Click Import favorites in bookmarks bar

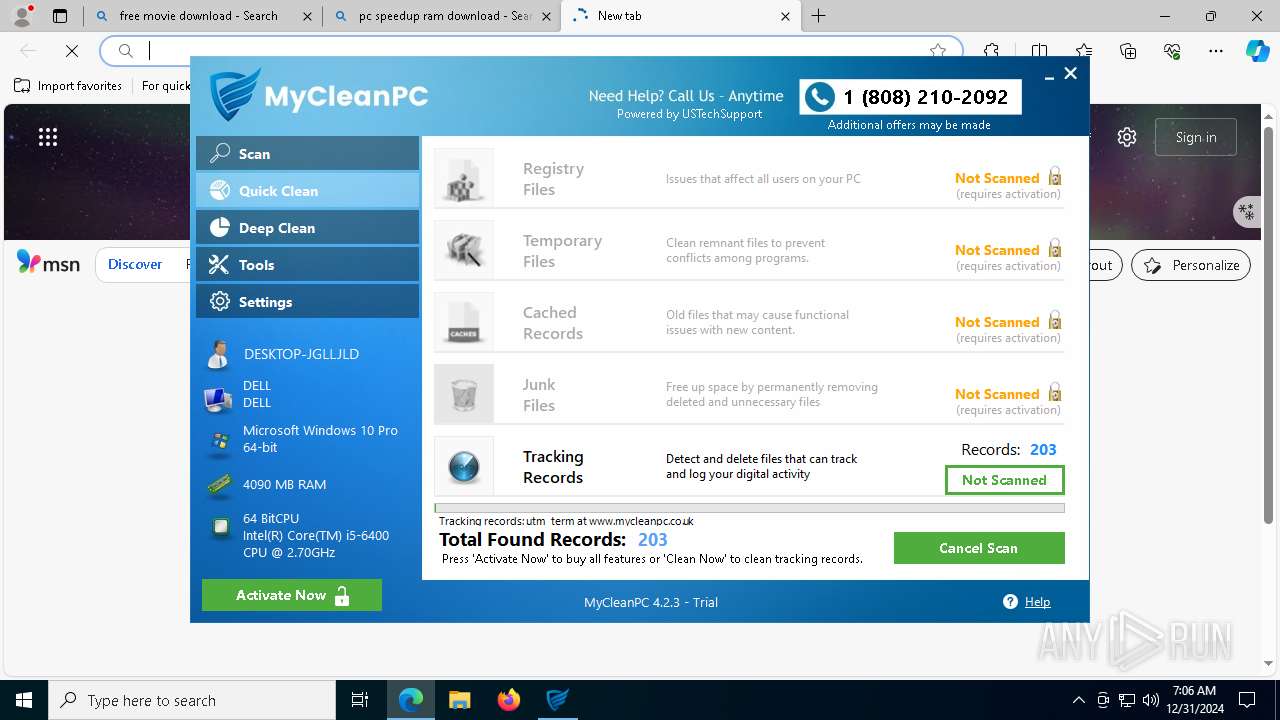pos(68,86)
